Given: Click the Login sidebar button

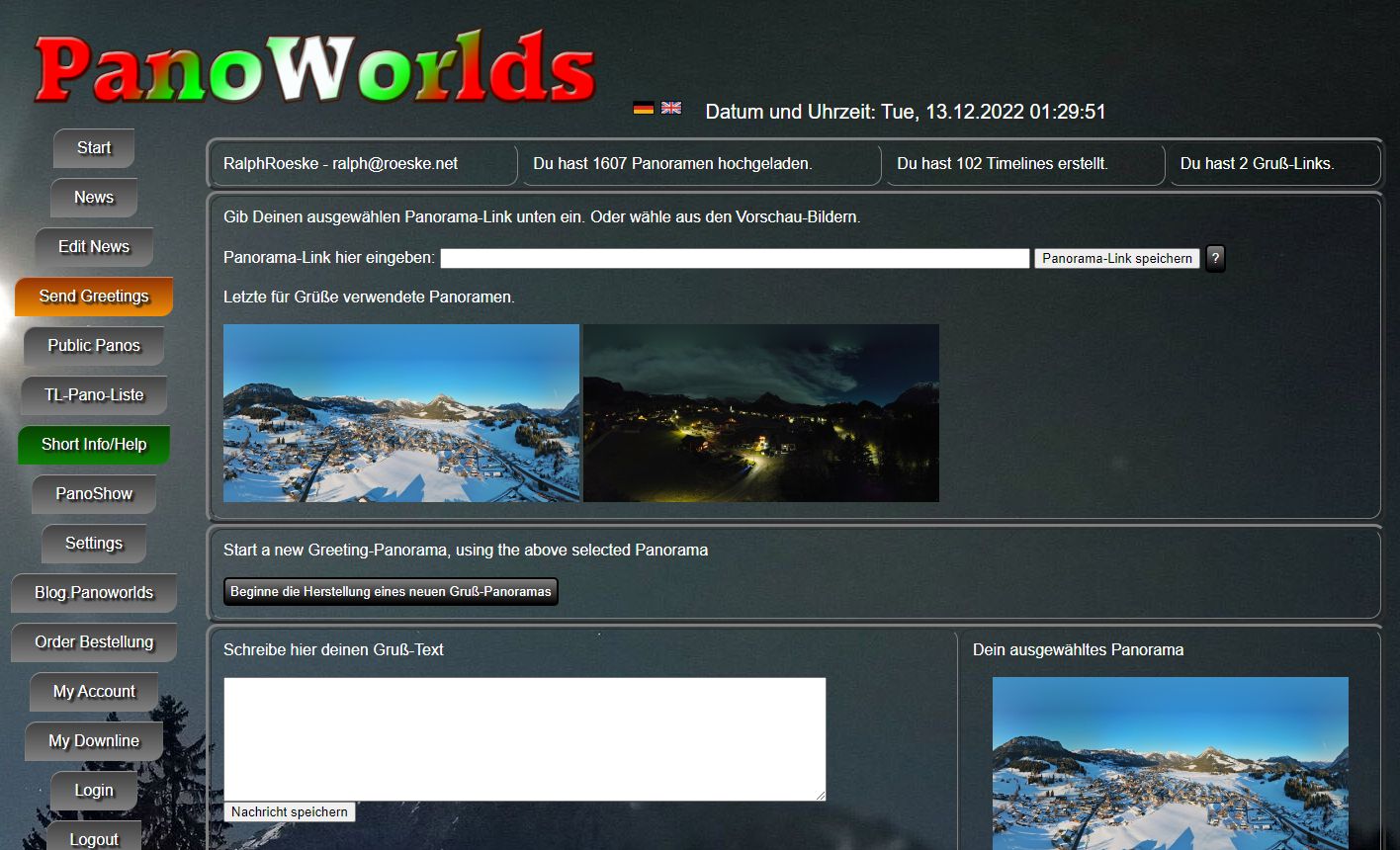Looking at the screenshot, I should [94, 791].
